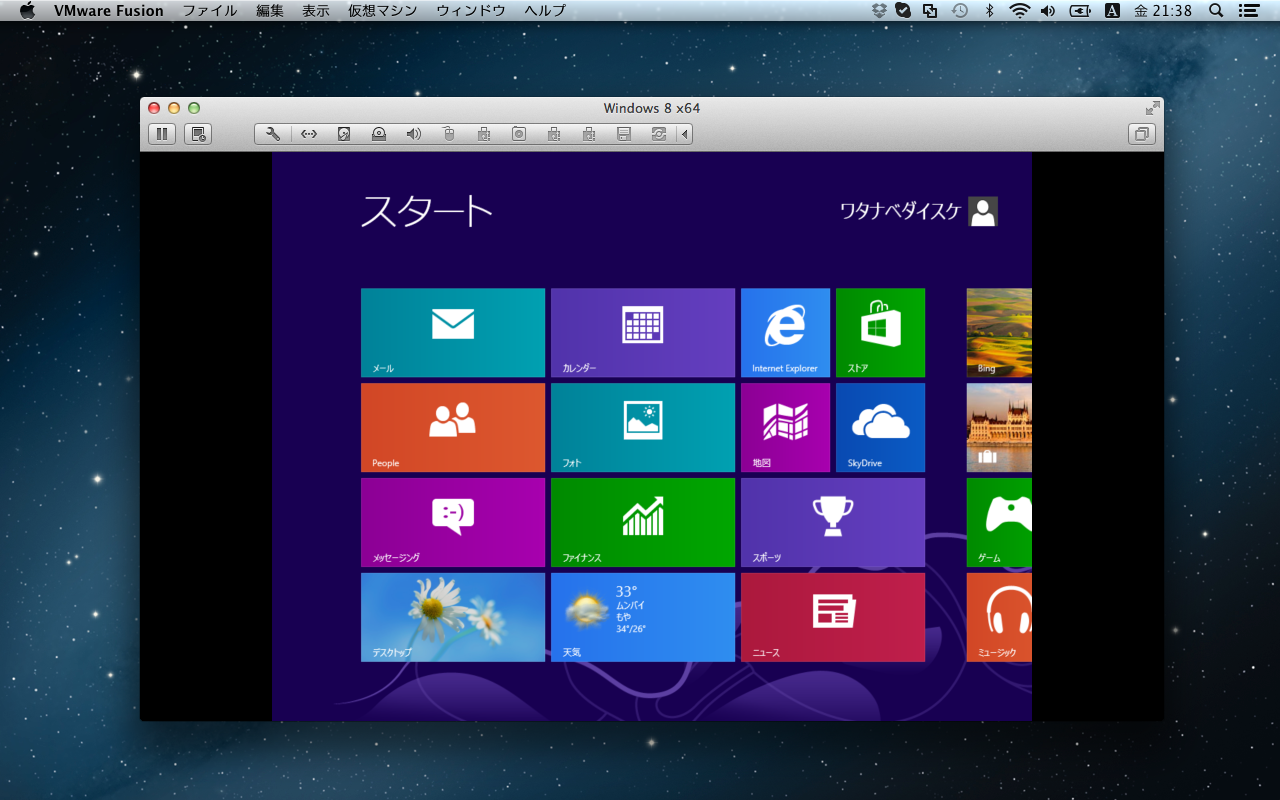Enter full screen with the window arrows icon
This screenshot has width=1280, height=800.
coord(1153,108)
